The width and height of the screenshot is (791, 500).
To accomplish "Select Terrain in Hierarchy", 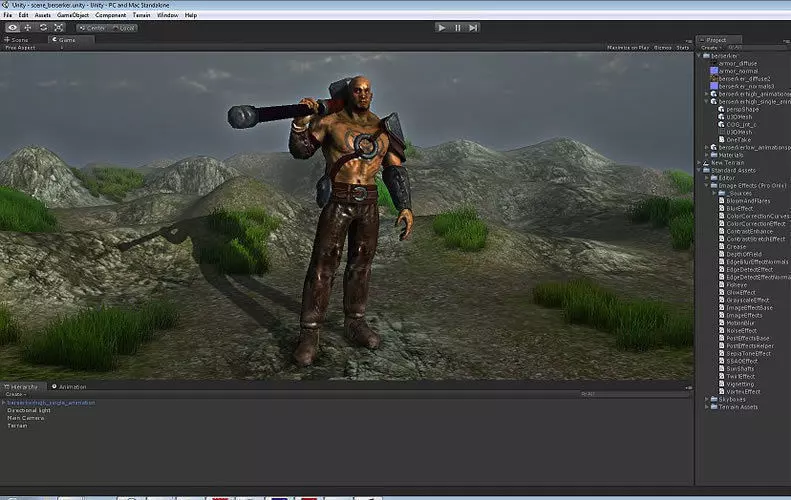I will tap(17, 425).
